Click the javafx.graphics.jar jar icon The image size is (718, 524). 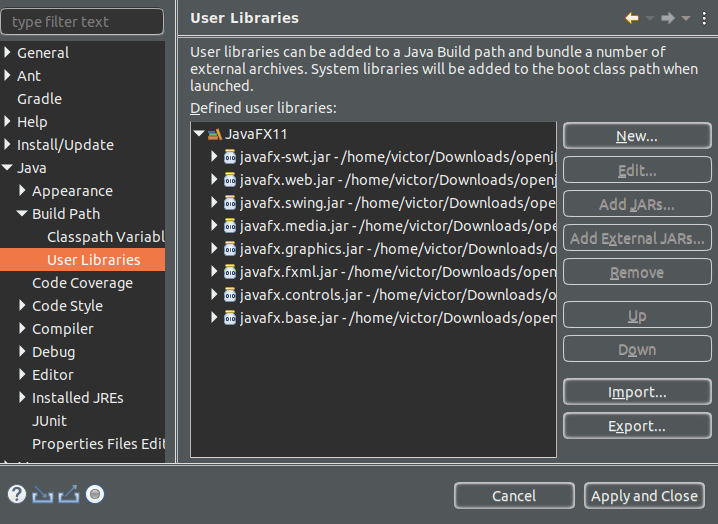click(x=230, y=249)
